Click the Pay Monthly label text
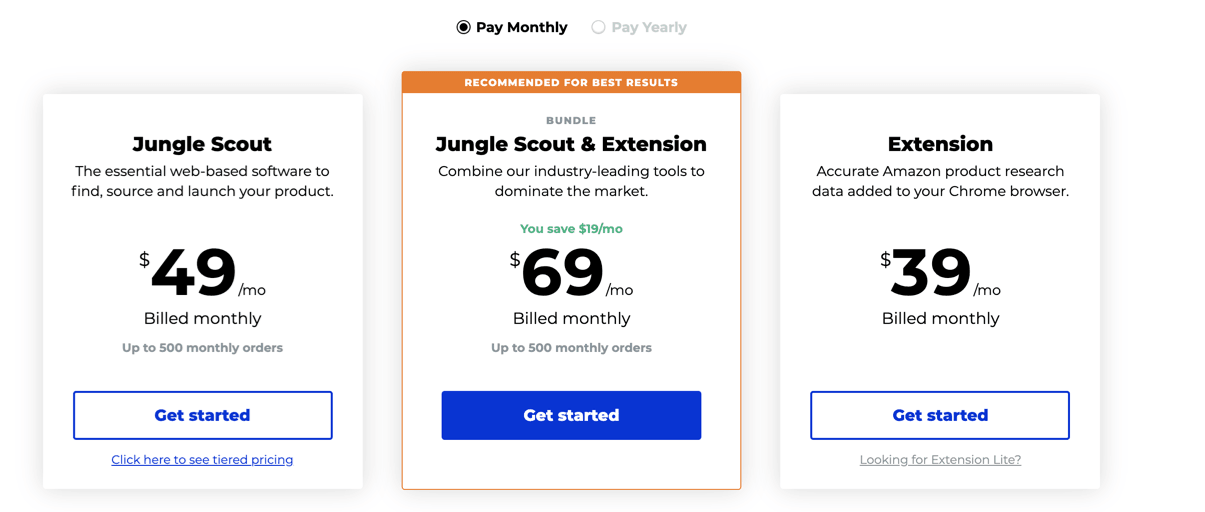Screen dimensions: 1205x512 pyautogui.click(x=522, y=27)
